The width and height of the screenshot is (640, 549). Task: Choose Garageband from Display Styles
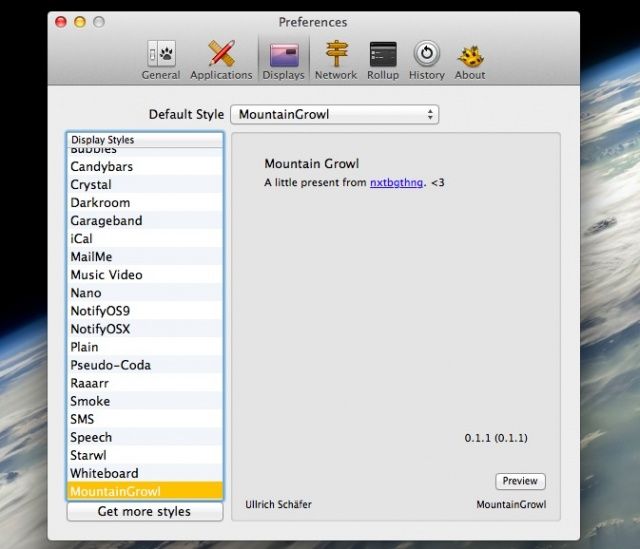coord(106,220)
